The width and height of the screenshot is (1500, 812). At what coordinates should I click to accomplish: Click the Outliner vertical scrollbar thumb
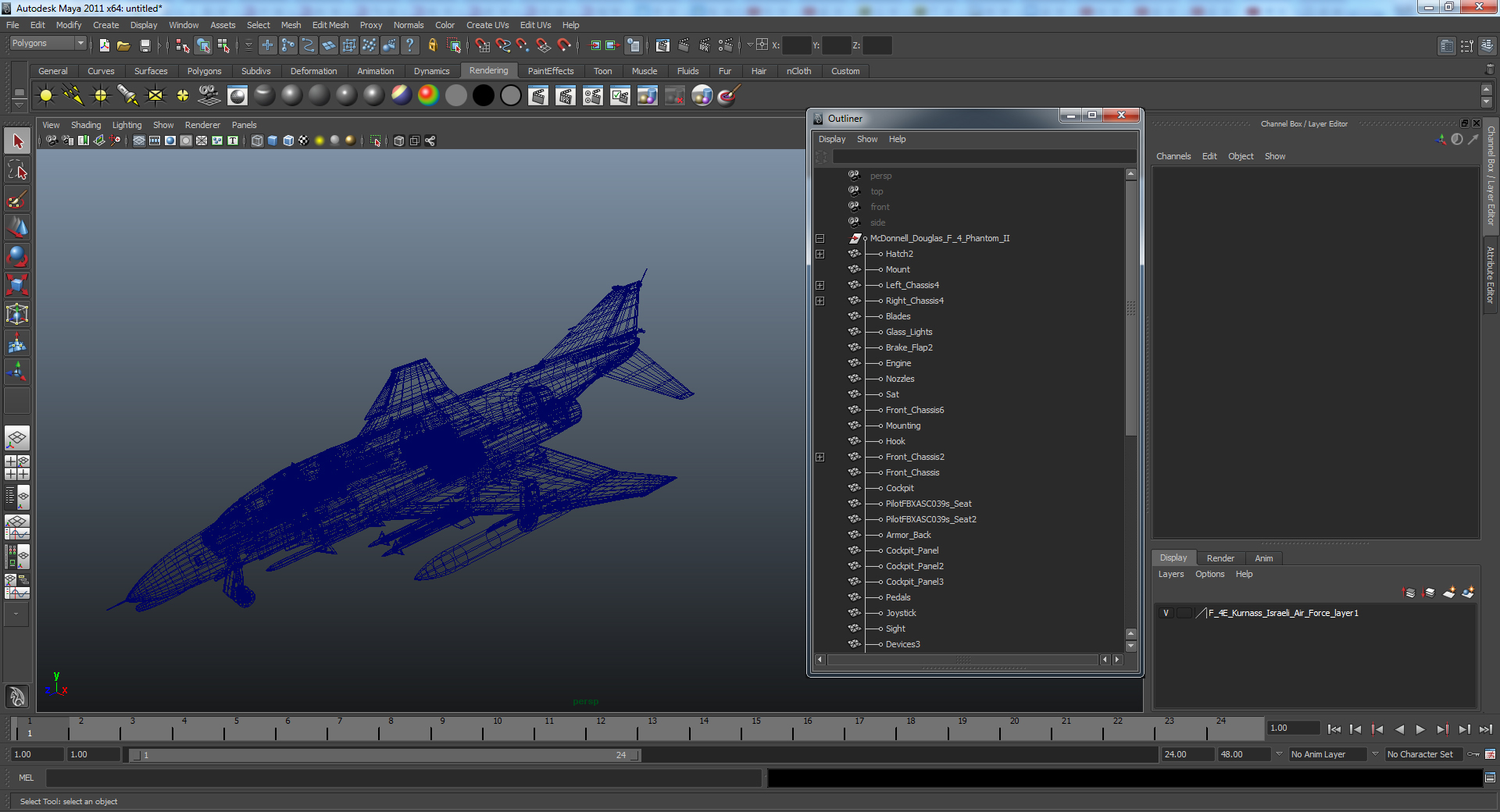click(1130, 308)
